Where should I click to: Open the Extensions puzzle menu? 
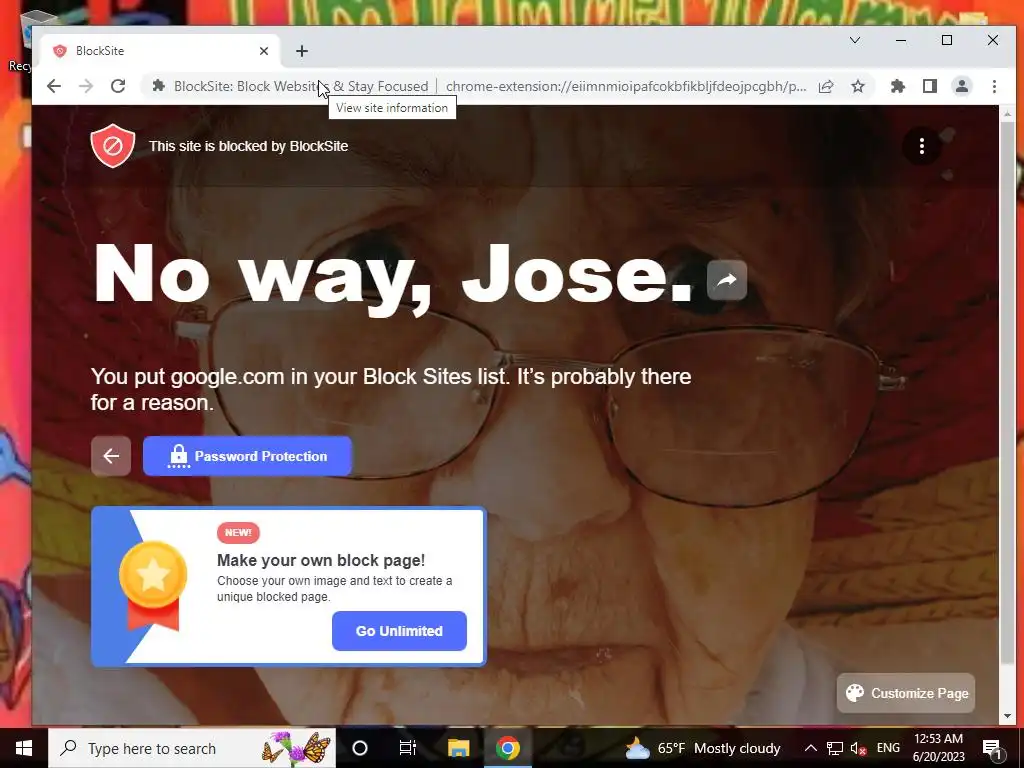[898, 86]
